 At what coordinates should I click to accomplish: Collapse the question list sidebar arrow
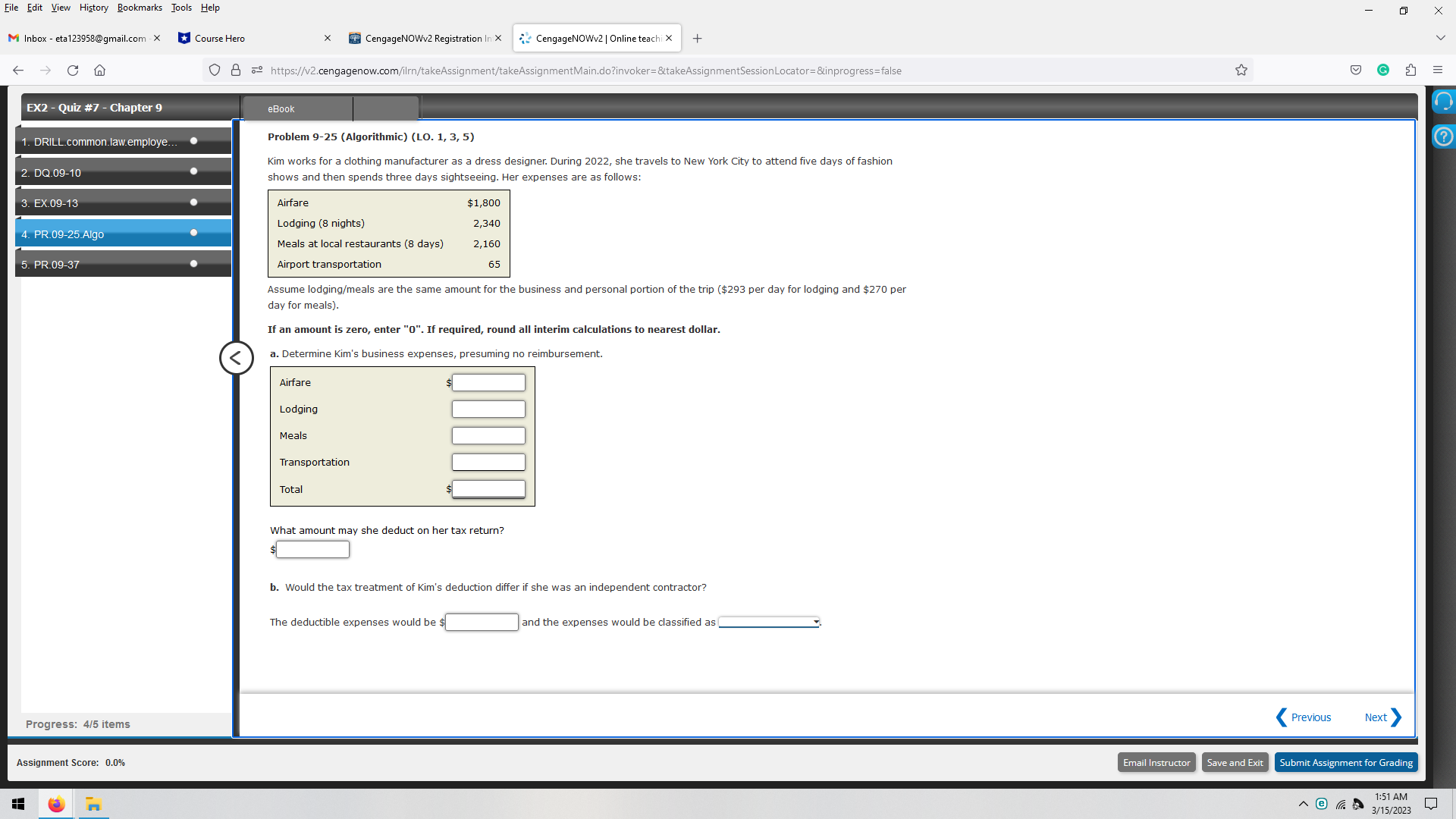236,358
